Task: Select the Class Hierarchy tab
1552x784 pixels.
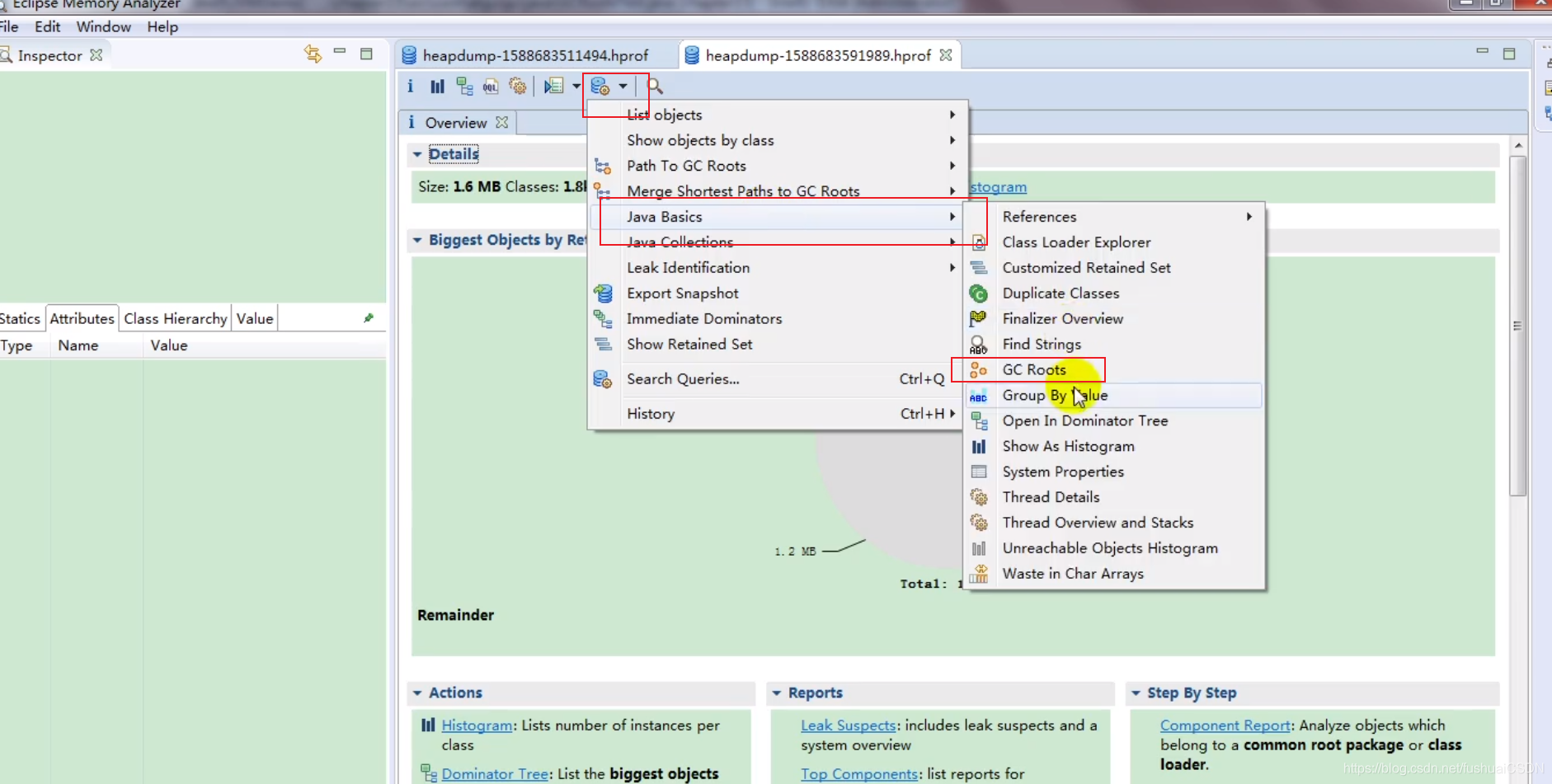Action: 176,318
